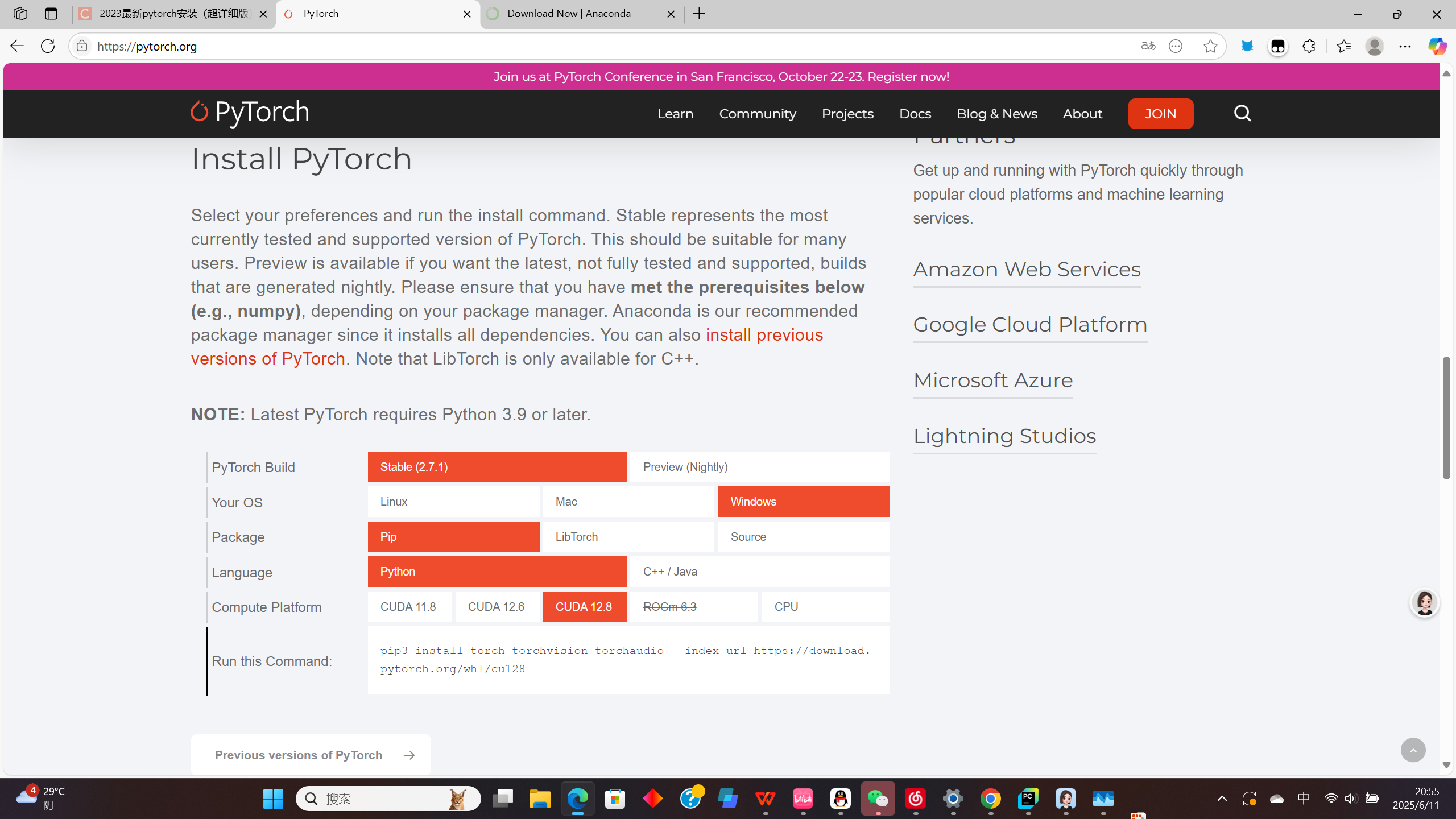Click Previous versions of PyTorch button
This screenshot has width=1456, height=819.
point(311,755)
